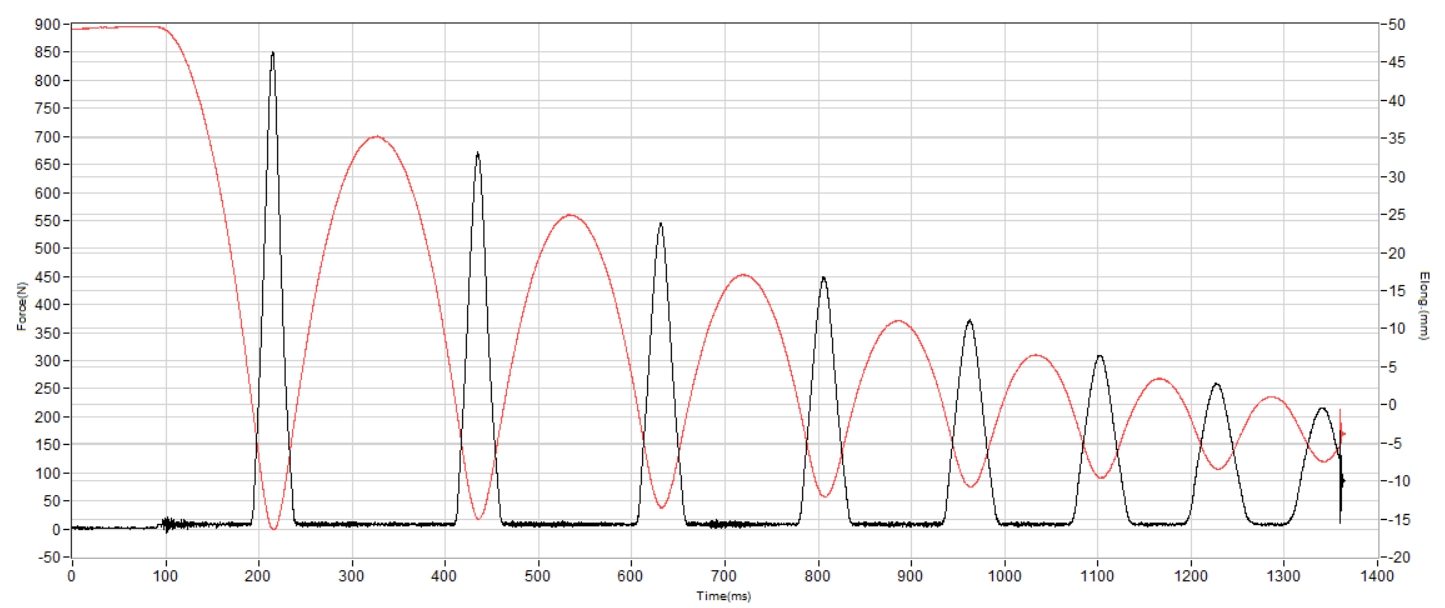Pick the black force peak near 805 ms

coord(823,278)
